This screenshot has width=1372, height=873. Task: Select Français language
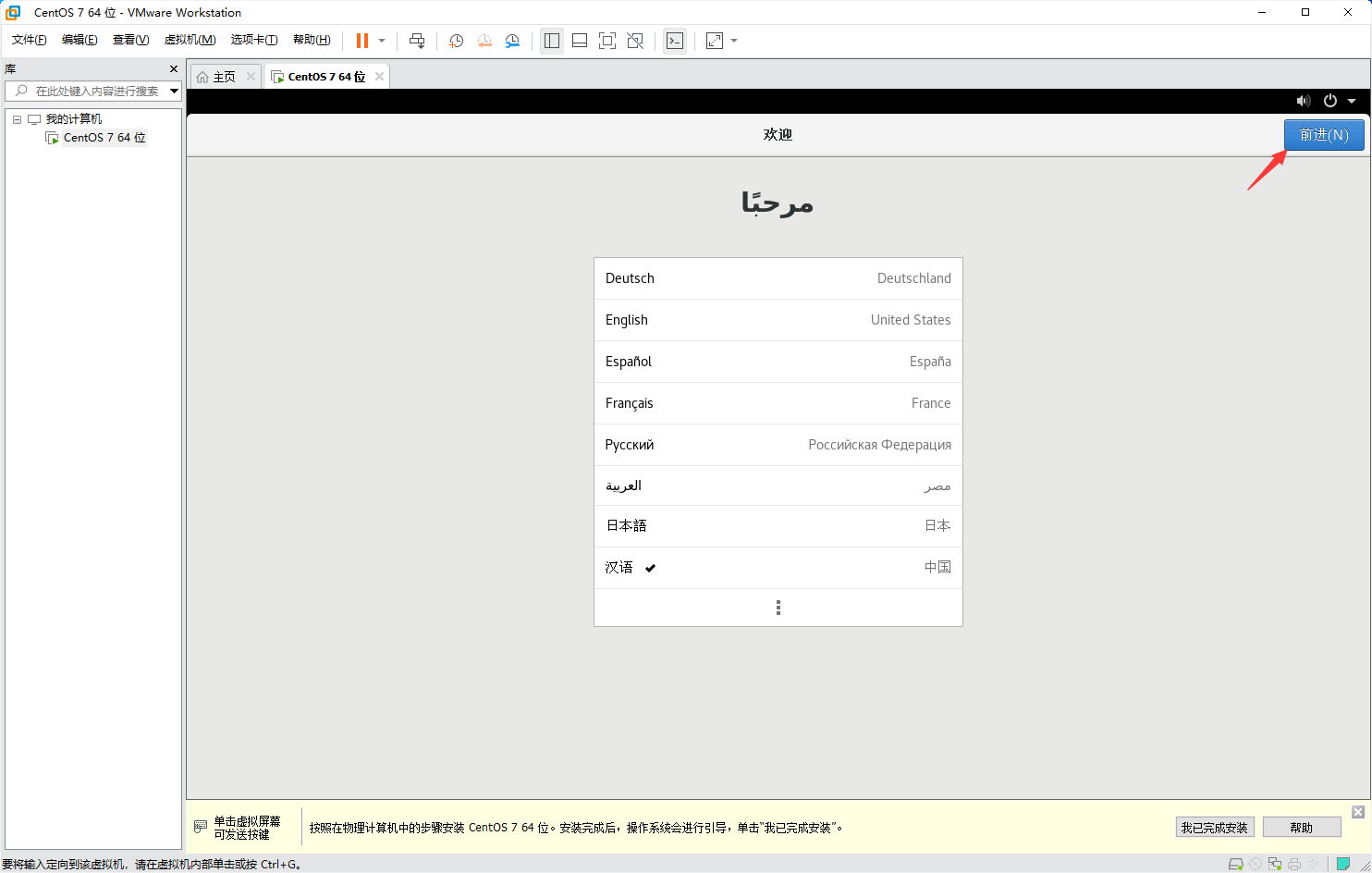point(778,403)
